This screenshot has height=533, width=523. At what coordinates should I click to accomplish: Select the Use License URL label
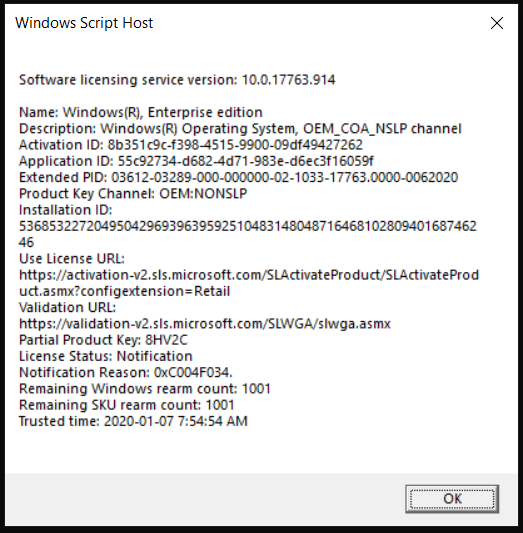[72, 259]
